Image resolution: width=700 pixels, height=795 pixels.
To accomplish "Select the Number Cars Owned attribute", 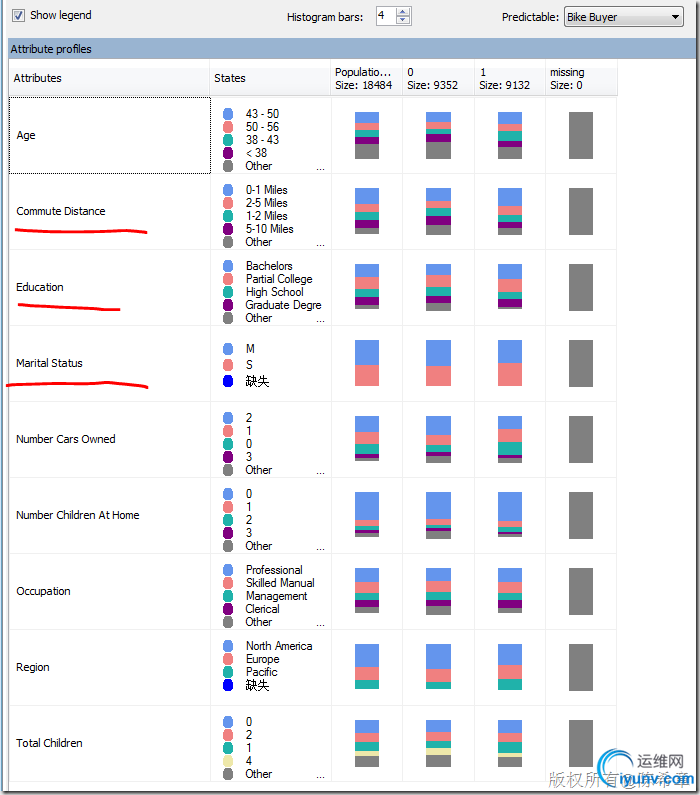I will [66, 439].
